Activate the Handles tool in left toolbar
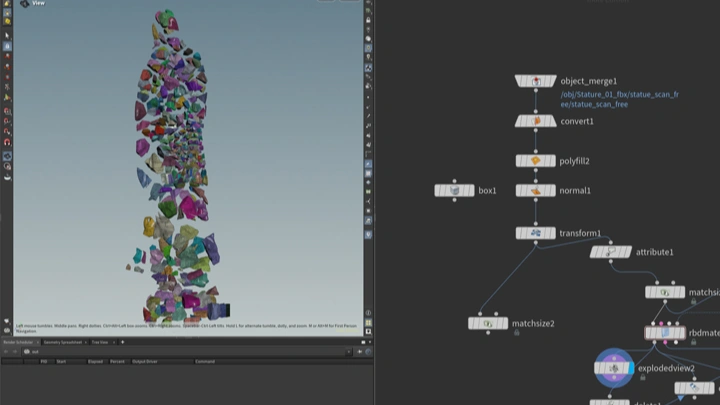720x405 pixels. pyautogui.click(x=7, y=97)
